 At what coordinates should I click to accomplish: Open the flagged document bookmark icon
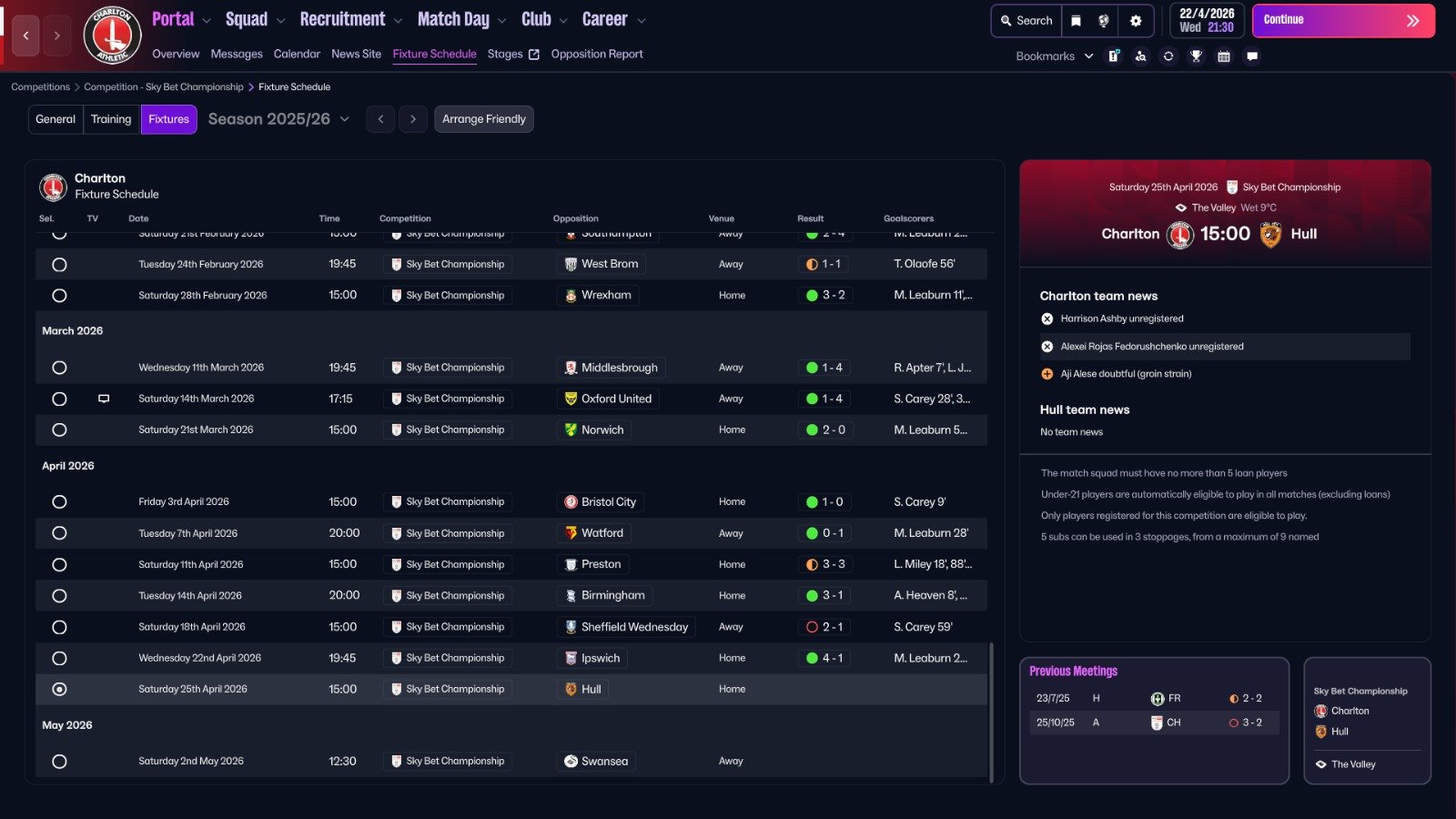click(x=1113, y=56)
